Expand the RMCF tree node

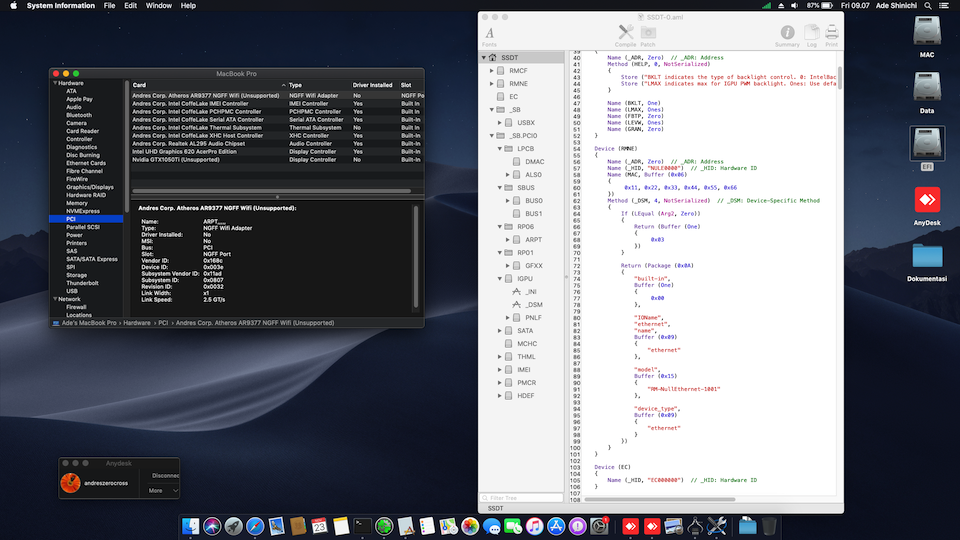(x=492, y=70)
